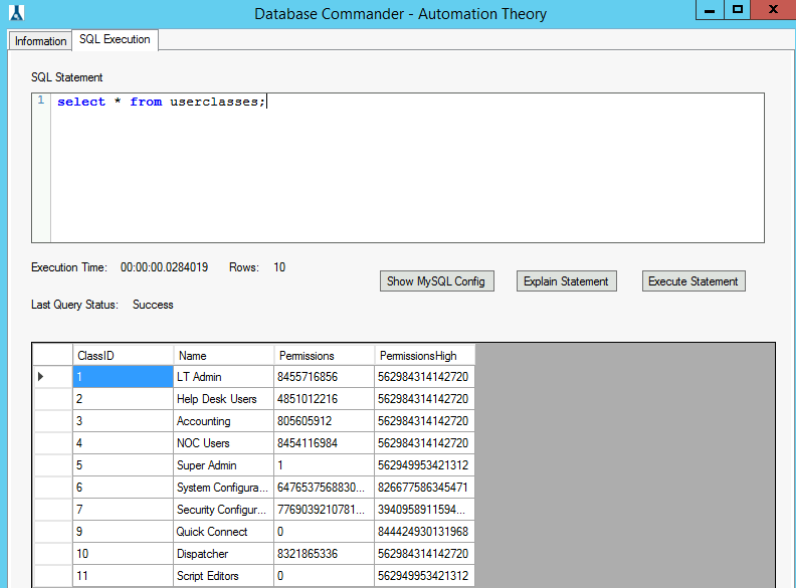Sort by the ClassID column header
Screen dimensions: 796x588
pos(123,355)
